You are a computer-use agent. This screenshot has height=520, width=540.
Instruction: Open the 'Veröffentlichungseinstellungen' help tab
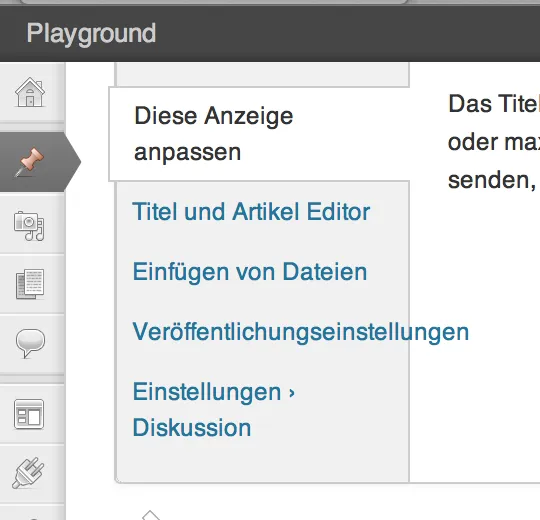click(301, 332)
